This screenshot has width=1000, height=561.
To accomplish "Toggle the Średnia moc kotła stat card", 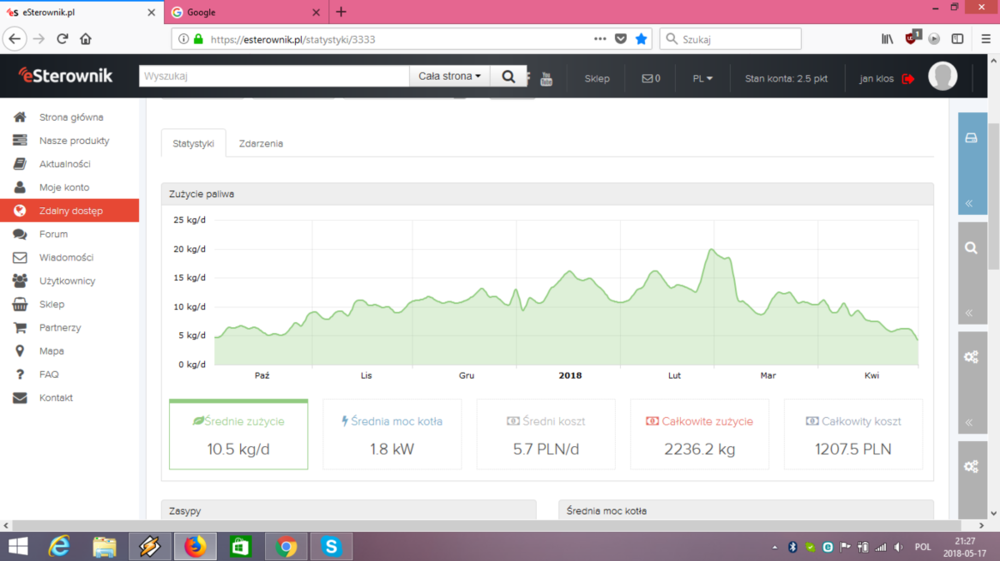I will pyautogui.click(x=392, y=434).
